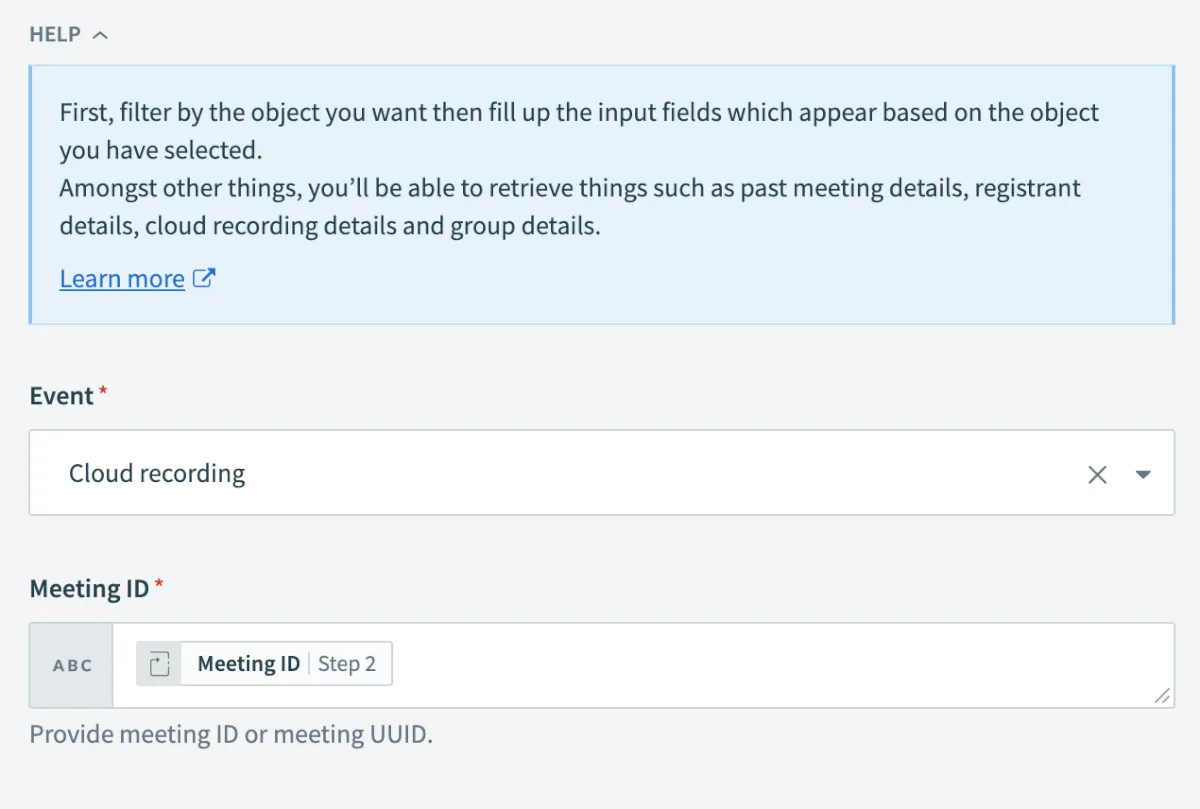Click the Step 2 label in the pill

point(347,664)
